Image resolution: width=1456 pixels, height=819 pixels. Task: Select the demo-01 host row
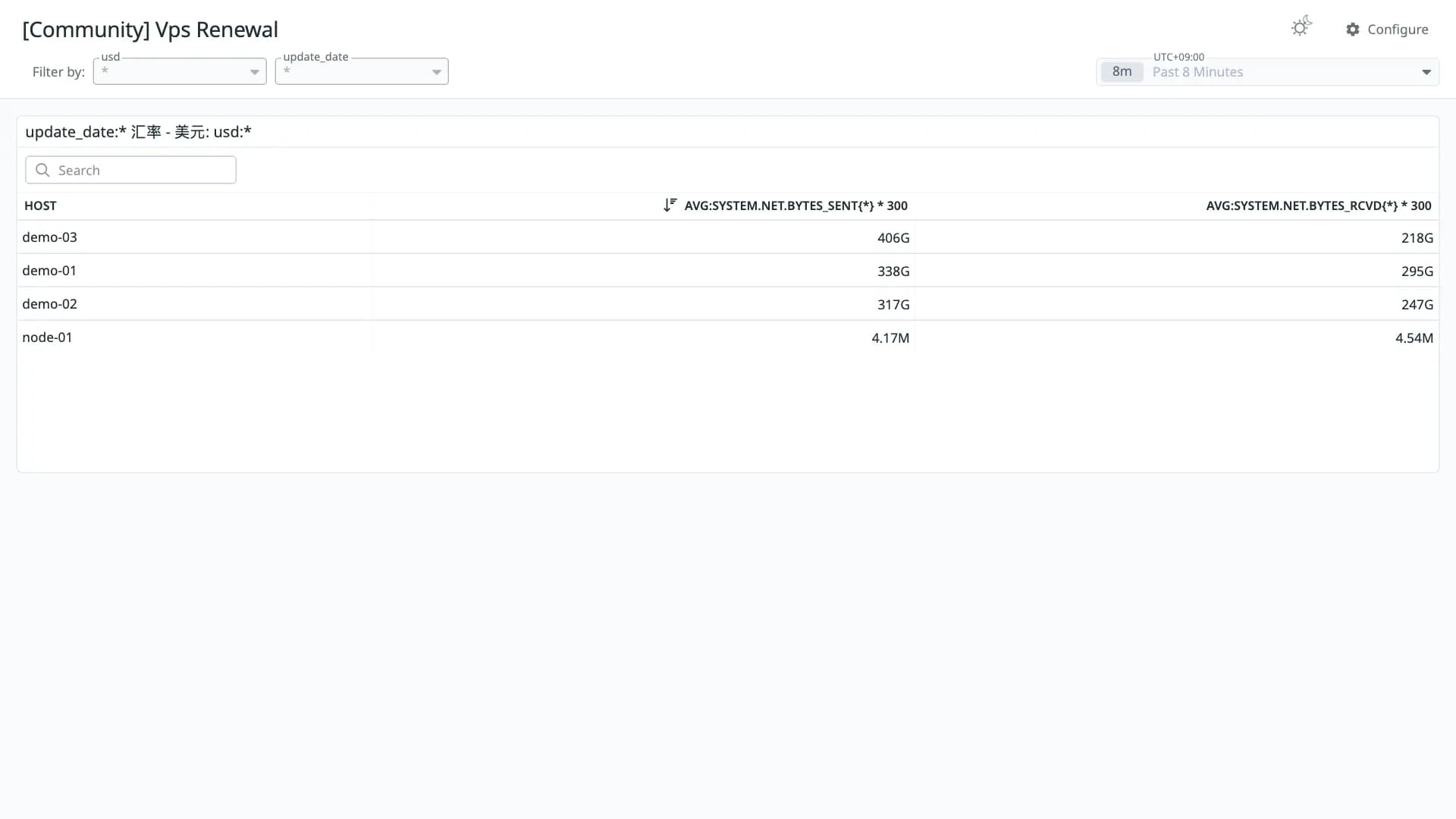727,271
